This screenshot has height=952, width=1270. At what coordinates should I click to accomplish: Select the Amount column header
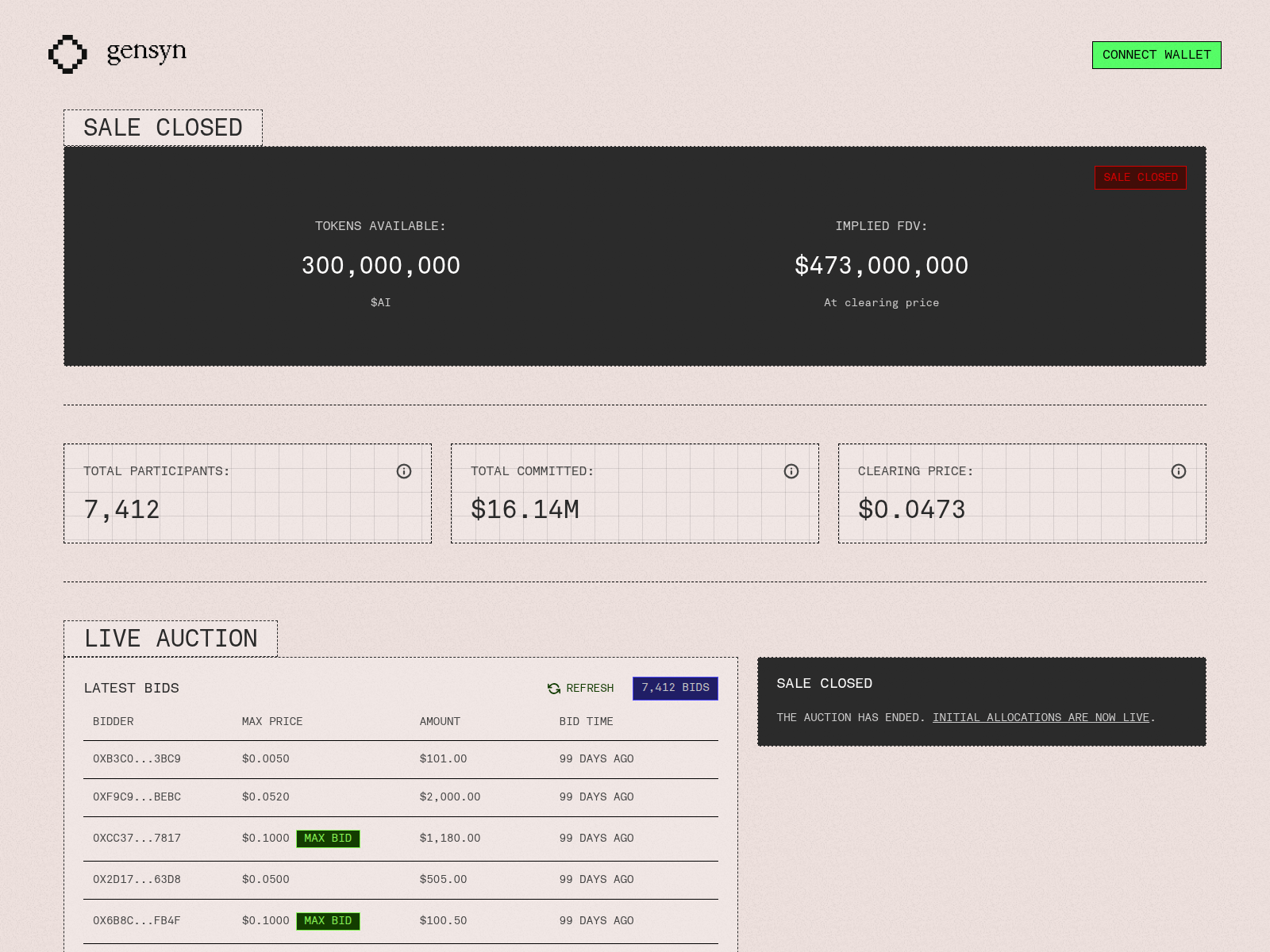(x=440, y=721)
